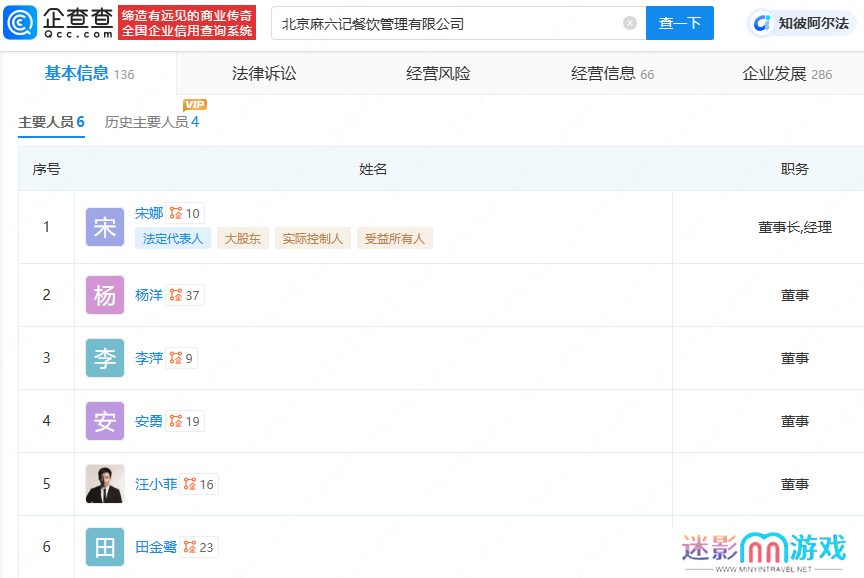The width and height of the screenshot is (864, 578).
Task: Open 宋娜 person link
Action: click(x=149, y=213)
